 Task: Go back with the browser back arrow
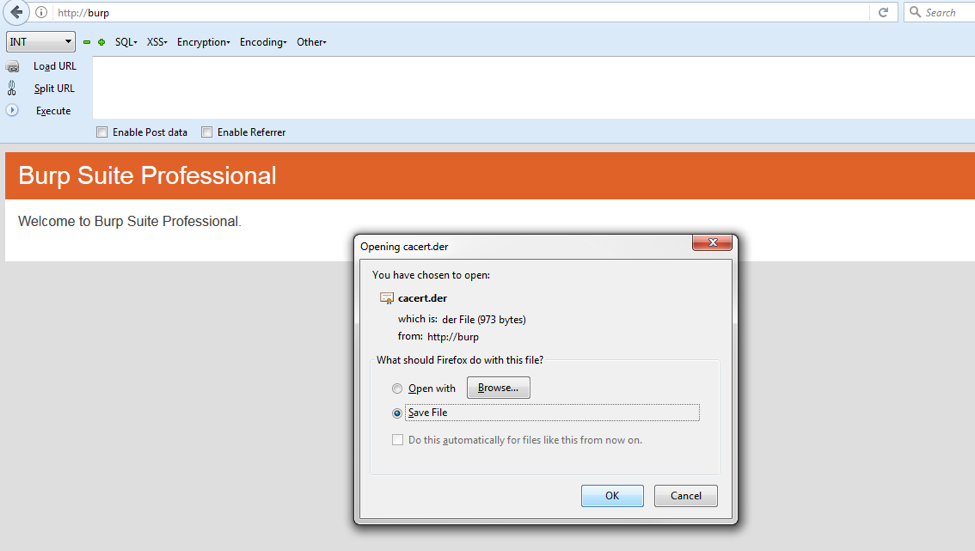(x=17, y=12)
